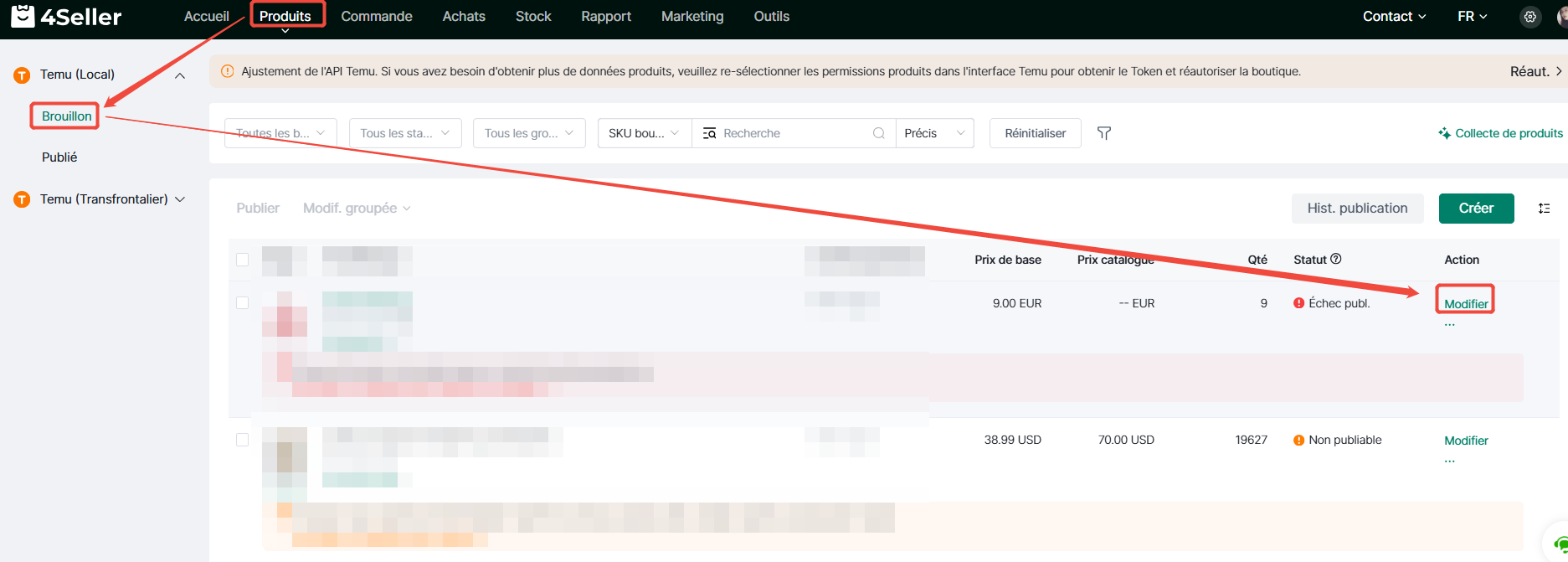Open the Marketing menu
Screen dimensions: 1568x562
tap(692, 16)
